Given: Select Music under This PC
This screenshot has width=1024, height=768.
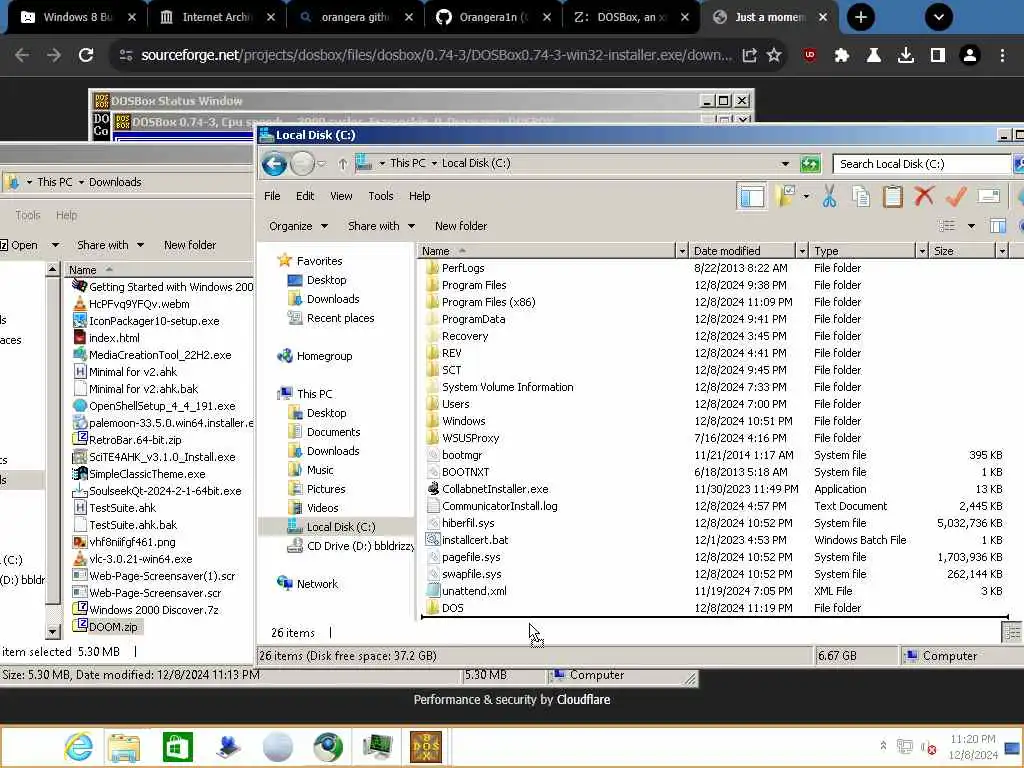Looking at the screenshot, I should [311, 470].
